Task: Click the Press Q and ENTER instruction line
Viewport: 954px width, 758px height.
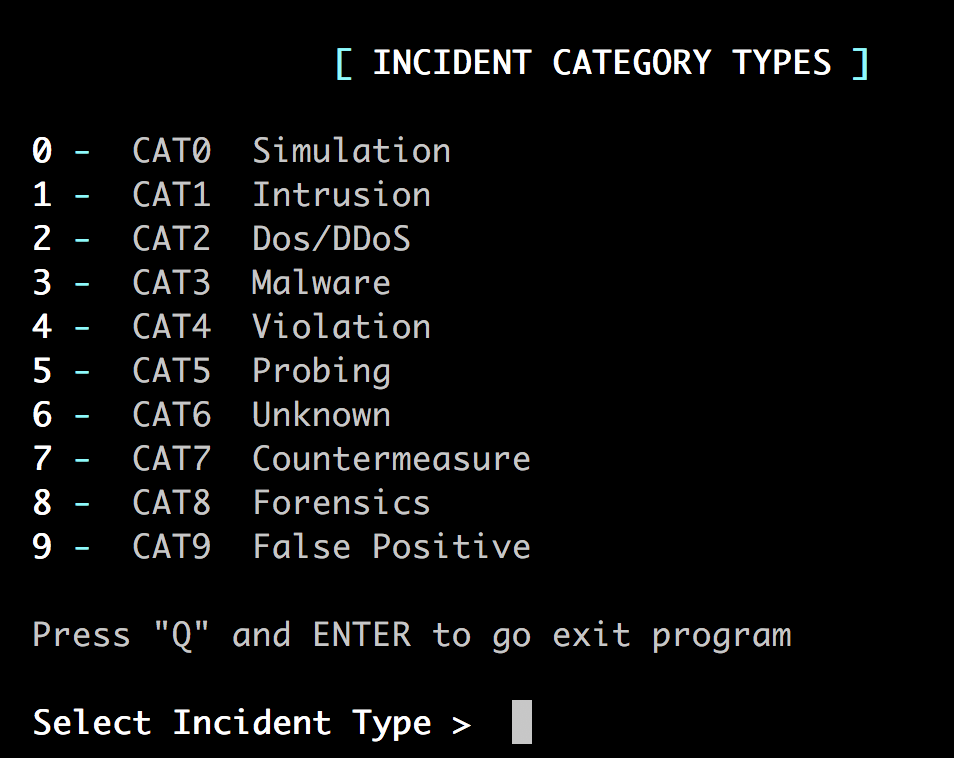Action: [412, 636]
